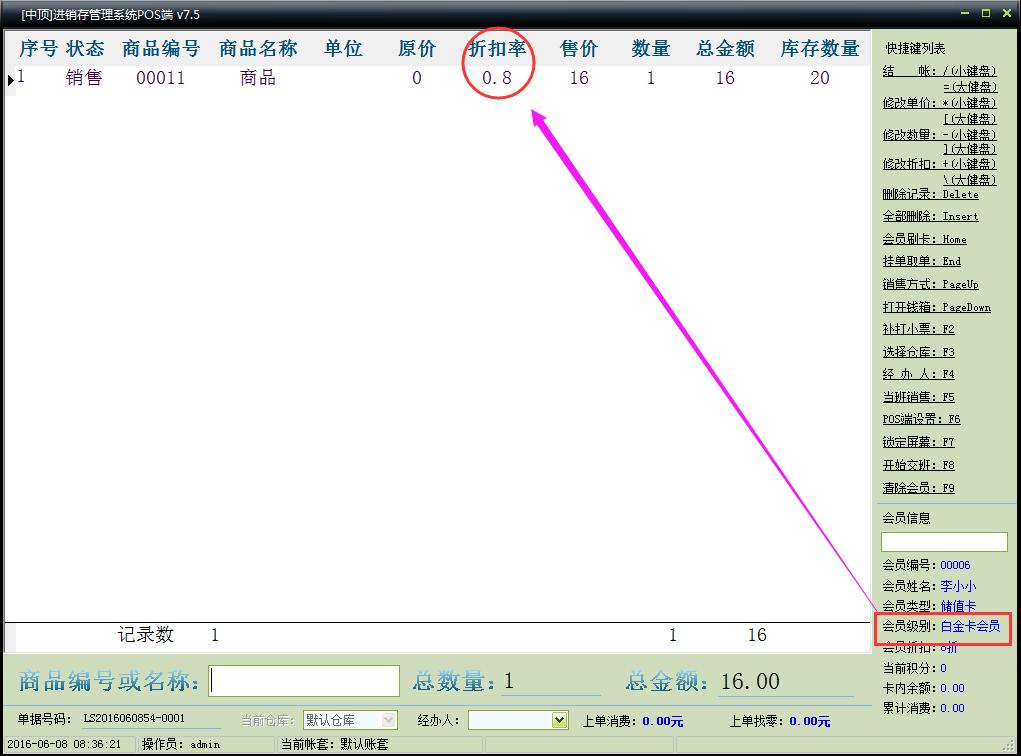Viewport: 1021px width, 756px height.
Task: Click the 商品 name cell in row 1
Action: pyautogui.click(x=258, y=78)
